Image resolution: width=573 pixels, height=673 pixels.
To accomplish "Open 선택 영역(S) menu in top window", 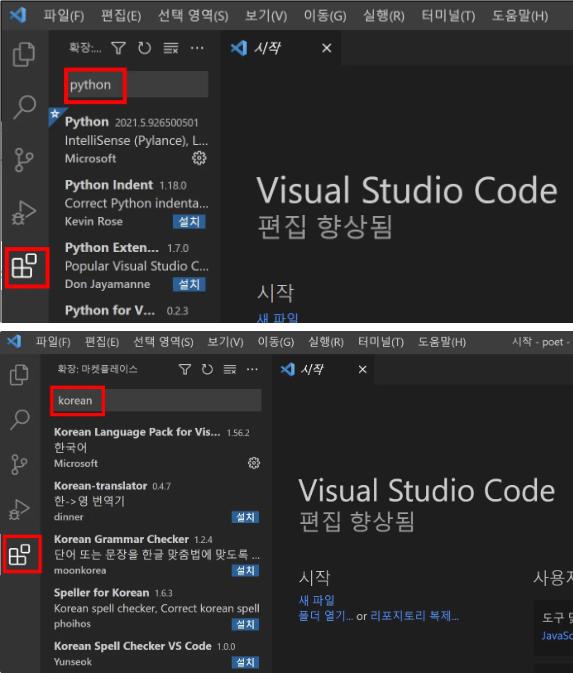I will 193,16.
